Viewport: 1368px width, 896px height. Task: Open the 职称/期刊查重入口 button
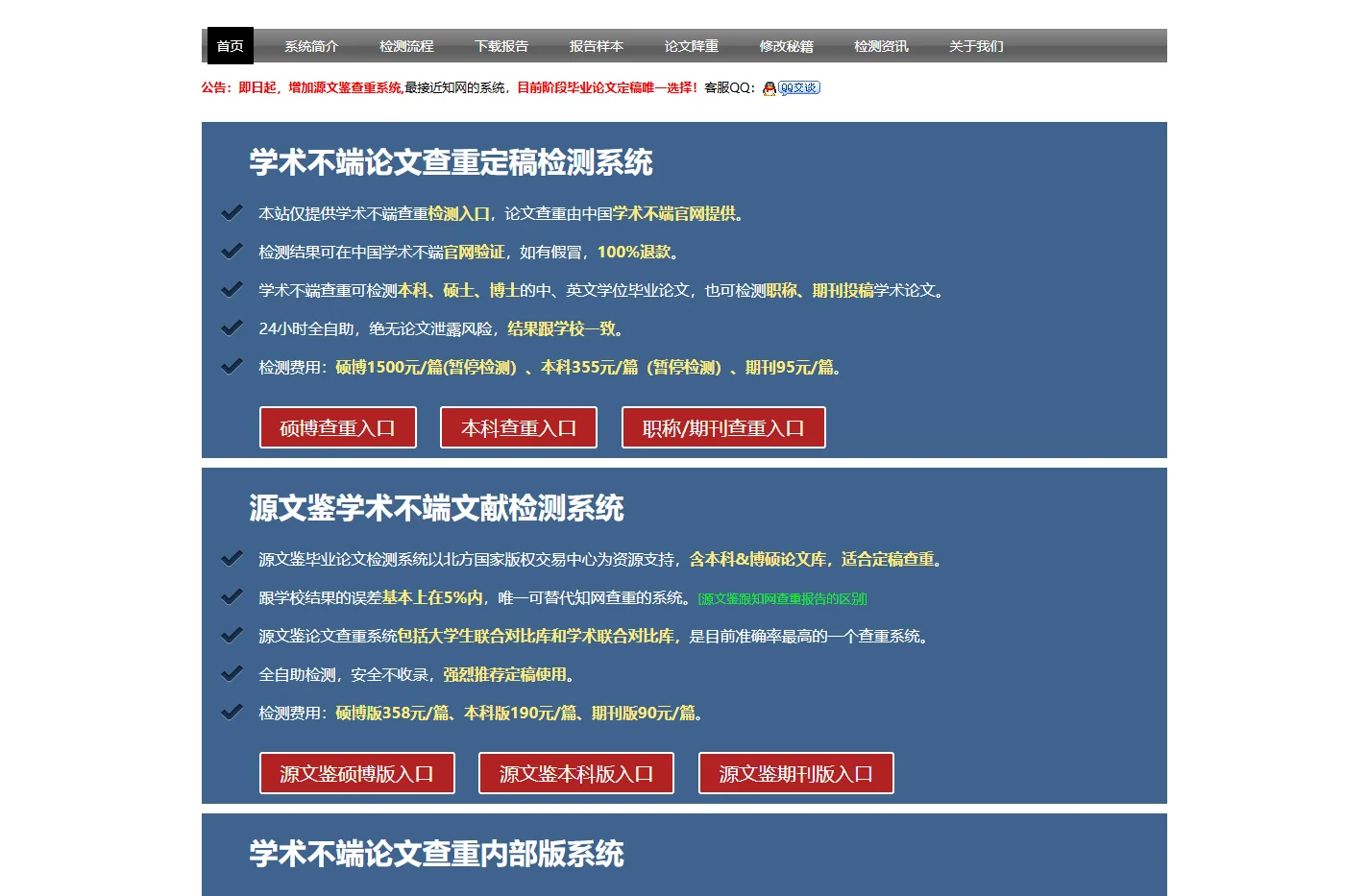coord(723,427)
